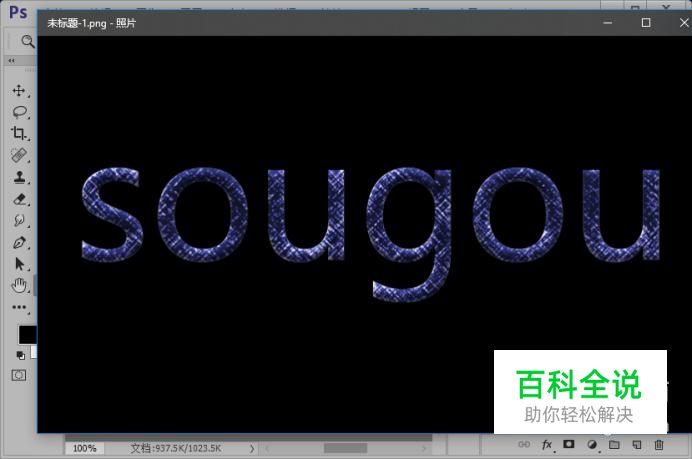
Task: Select the Smudge tool below the Eraser
Action: [x=19, y=220]
